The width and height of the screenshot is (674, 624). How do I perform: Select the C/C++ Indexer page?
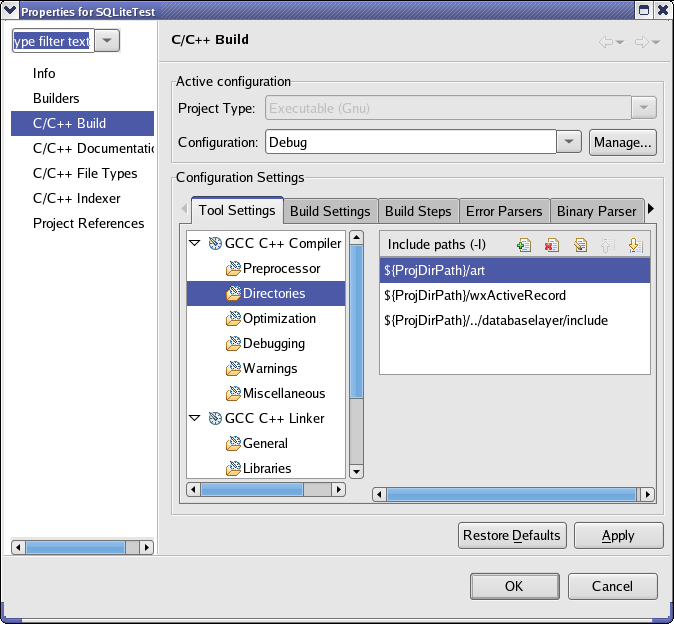pyautogui.click(x=77, y=198)
